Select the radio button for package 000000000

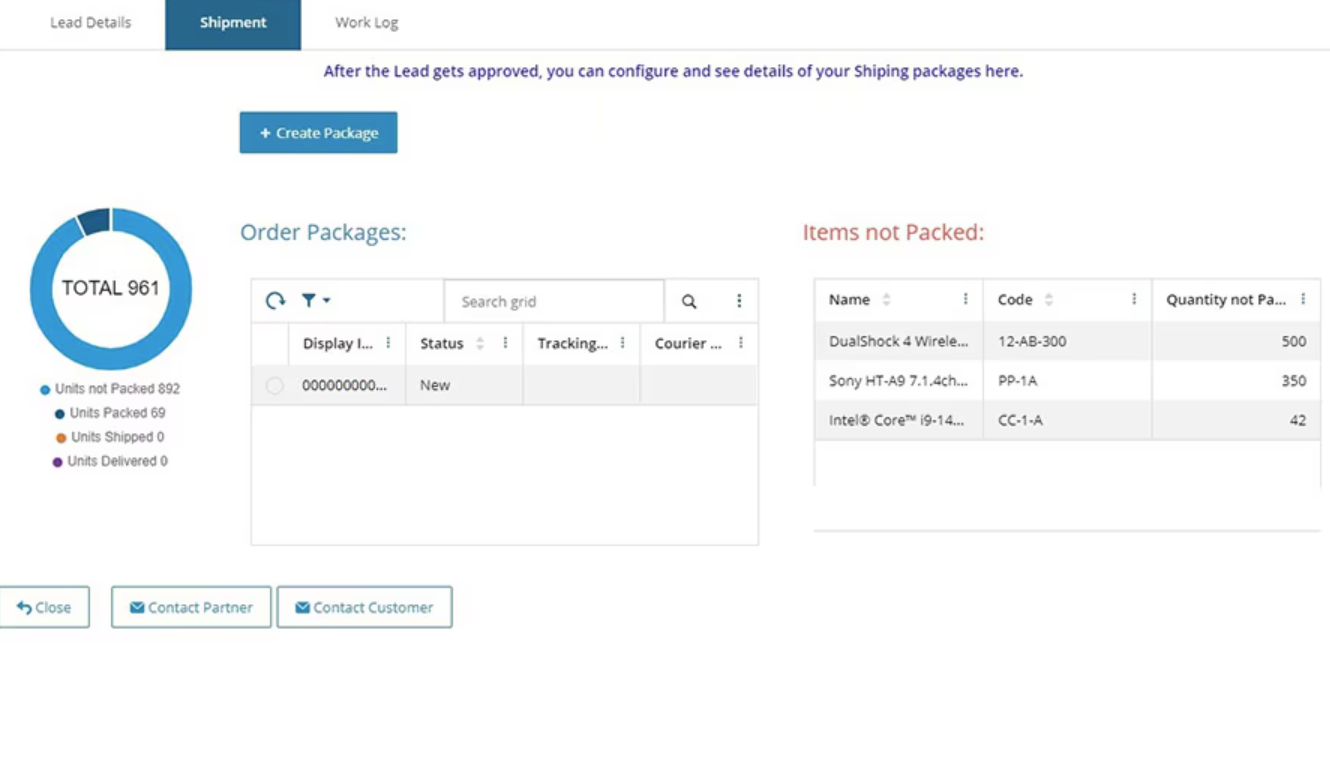point(275,384)
